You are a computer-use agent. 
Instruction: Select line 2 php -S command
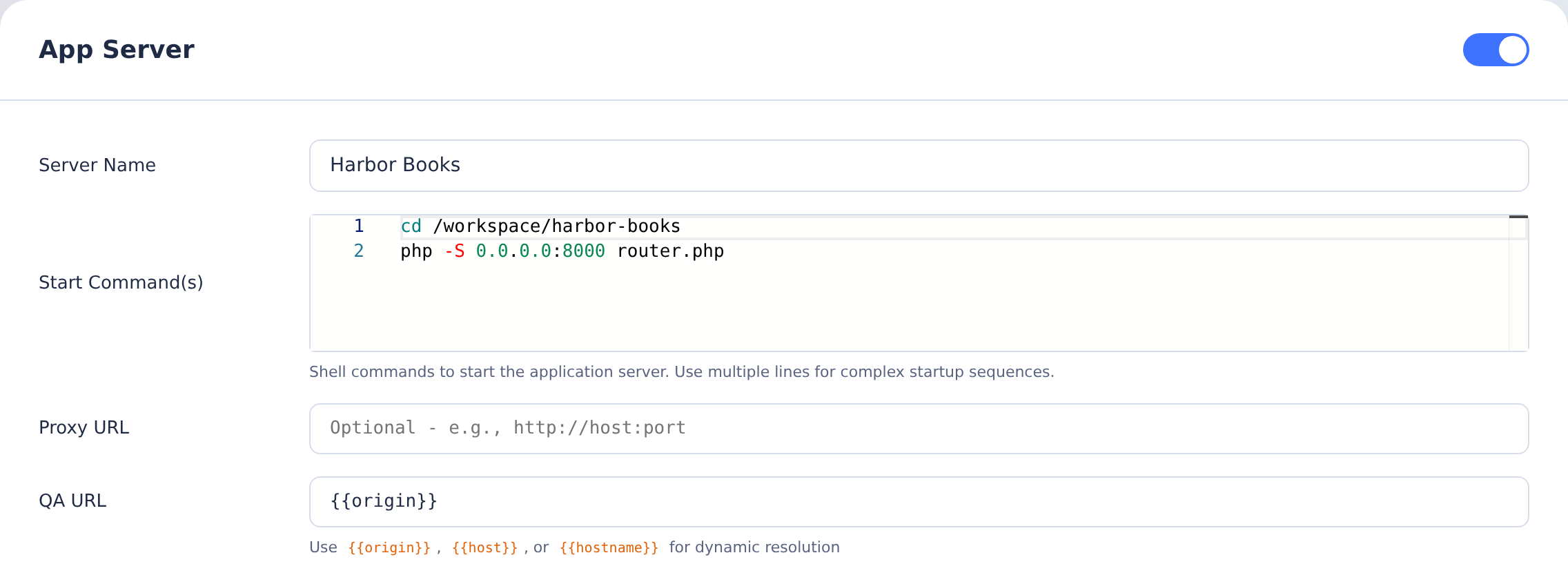point(562,251)
